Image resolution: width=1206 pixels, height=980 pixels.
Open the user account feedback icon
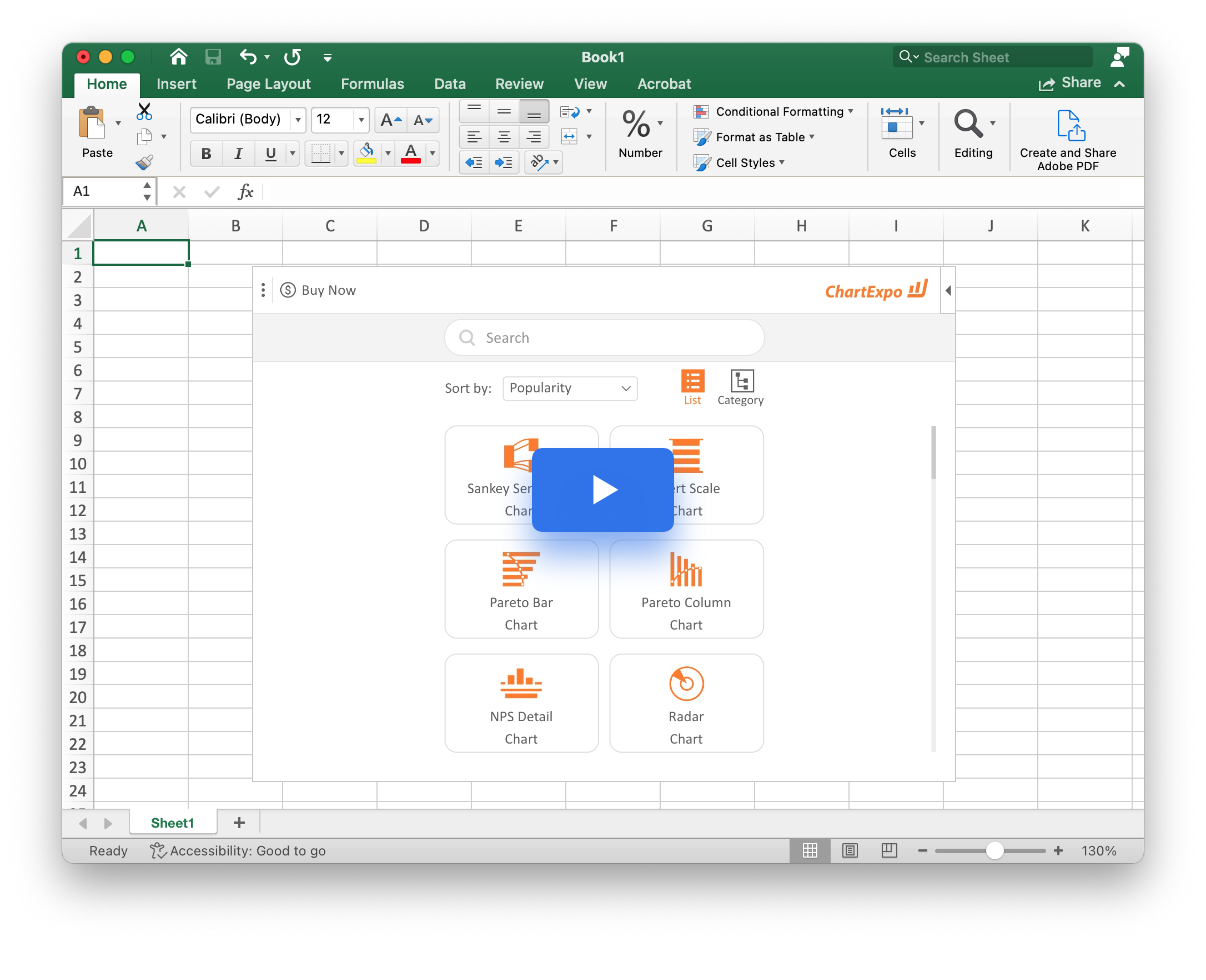point(1120,57)
